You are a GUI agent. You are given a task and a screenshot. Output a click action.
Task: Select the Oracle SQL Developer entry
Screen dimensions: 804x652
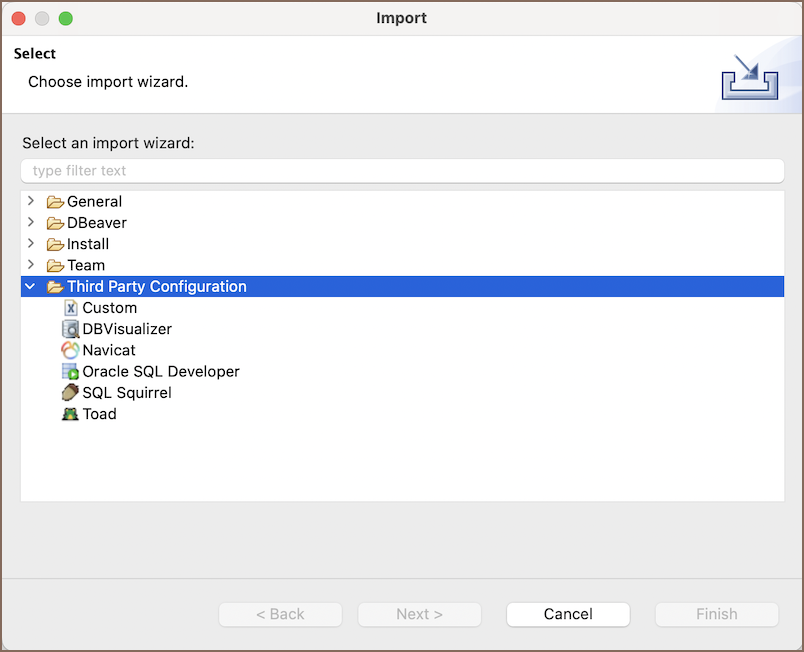[160, 371]
